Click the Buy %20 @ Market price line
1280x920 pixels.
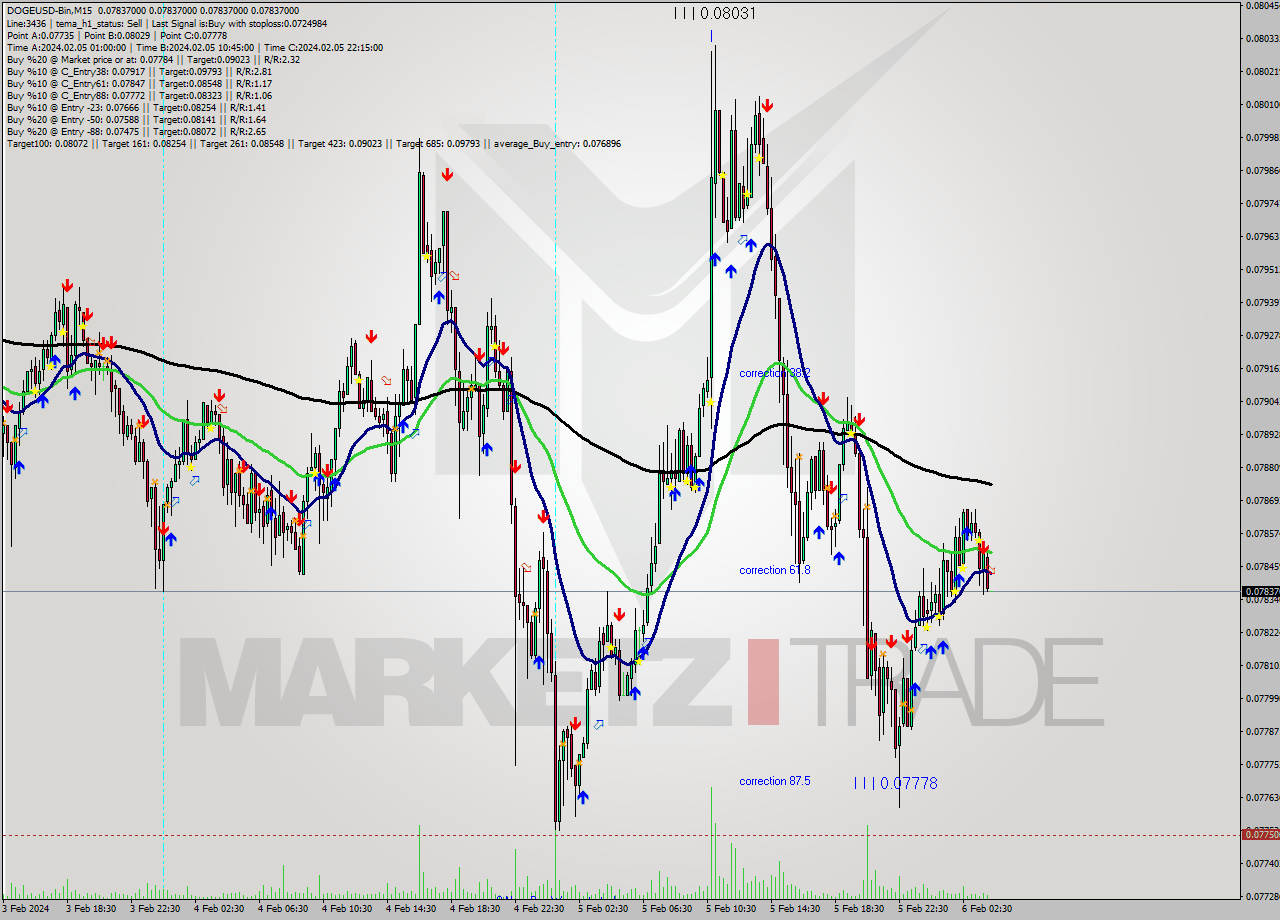tap(153, 59)
